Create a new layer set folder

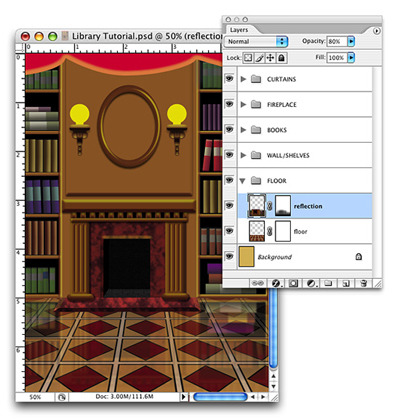(x=329, y=283)
